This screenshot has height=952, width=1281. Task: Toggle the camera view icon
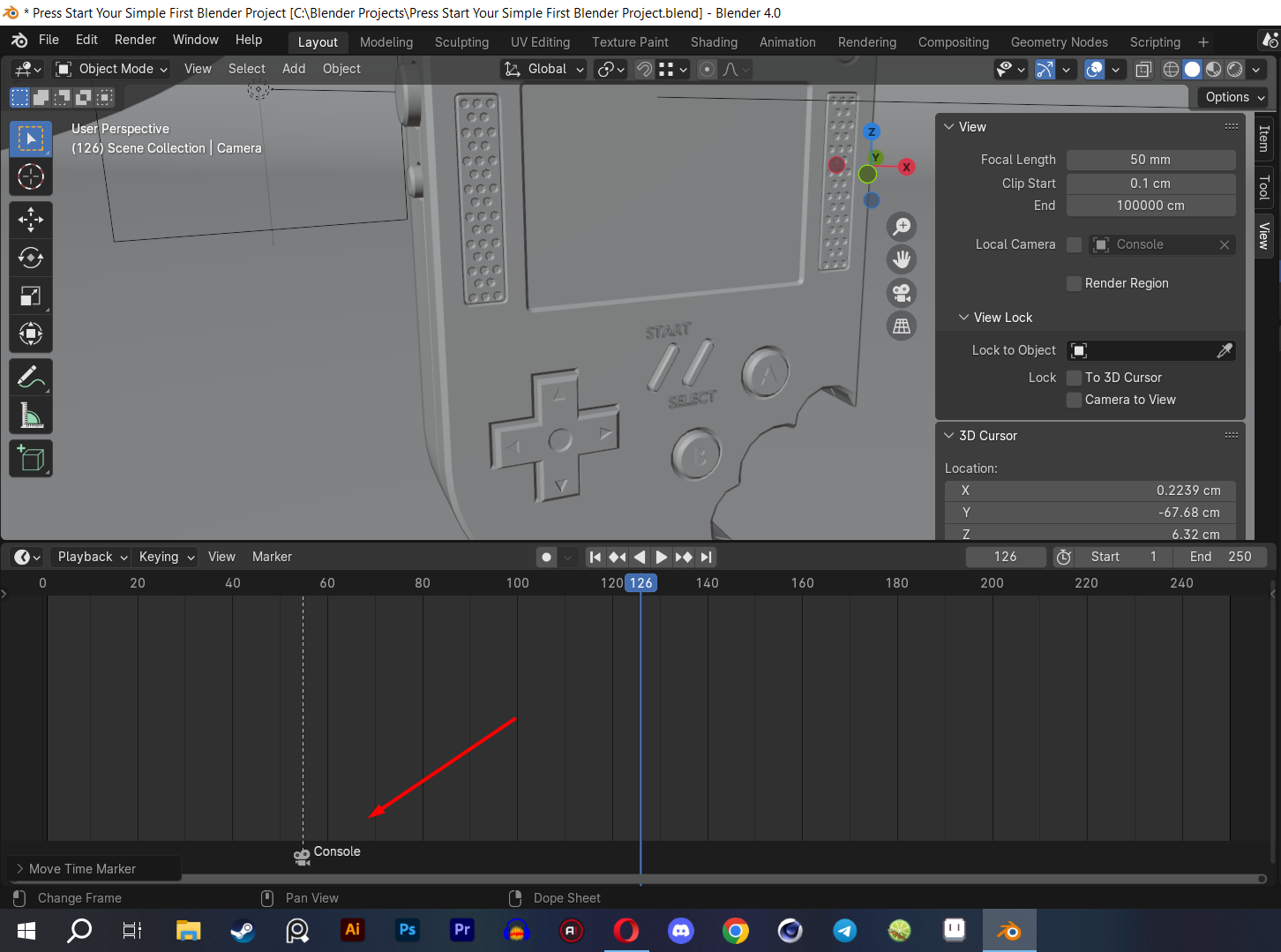[x=902, y=293]
